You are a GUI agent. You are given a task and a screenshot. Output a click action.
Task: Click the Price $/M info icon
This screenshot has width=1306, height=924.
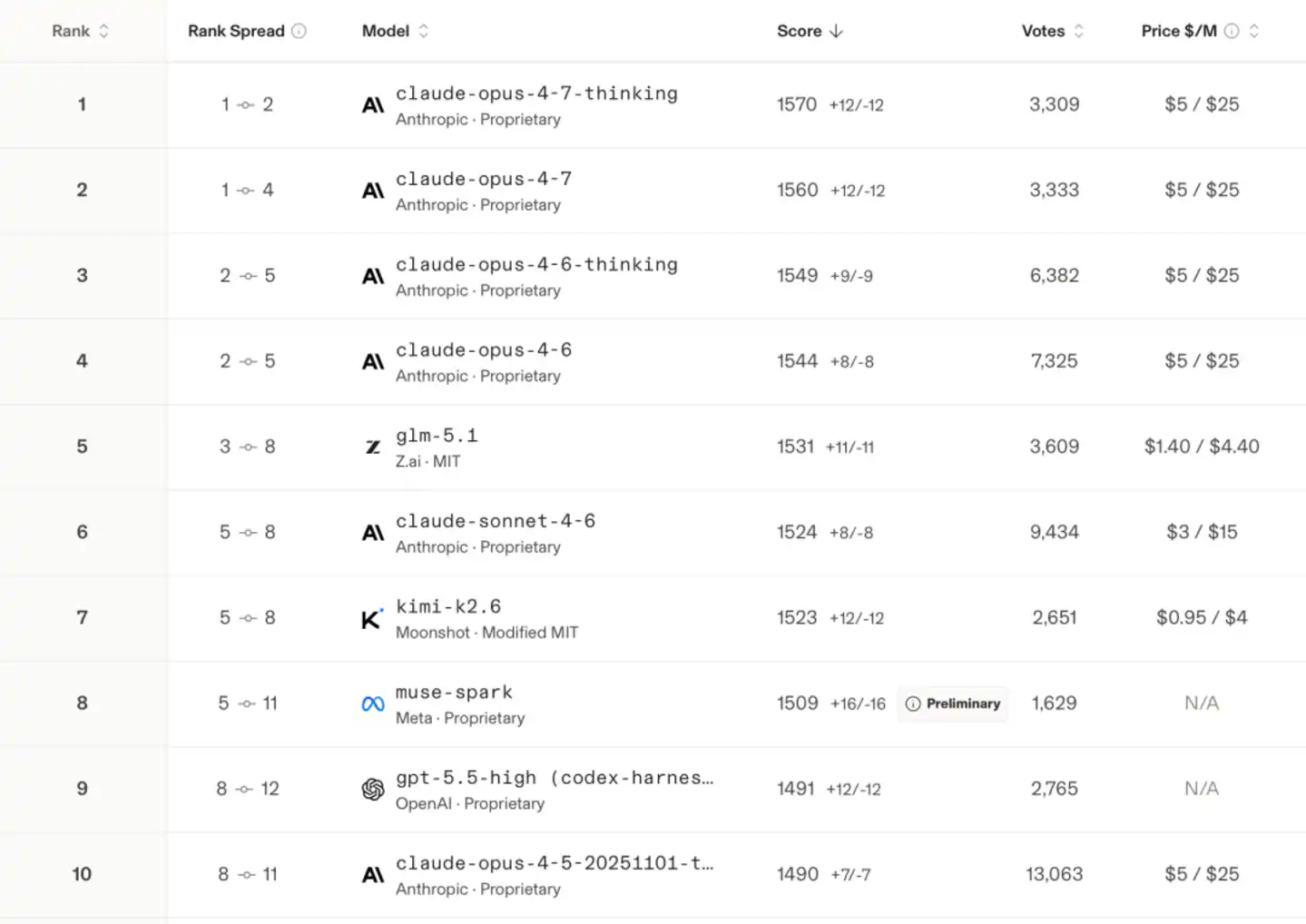point(1232,31)
